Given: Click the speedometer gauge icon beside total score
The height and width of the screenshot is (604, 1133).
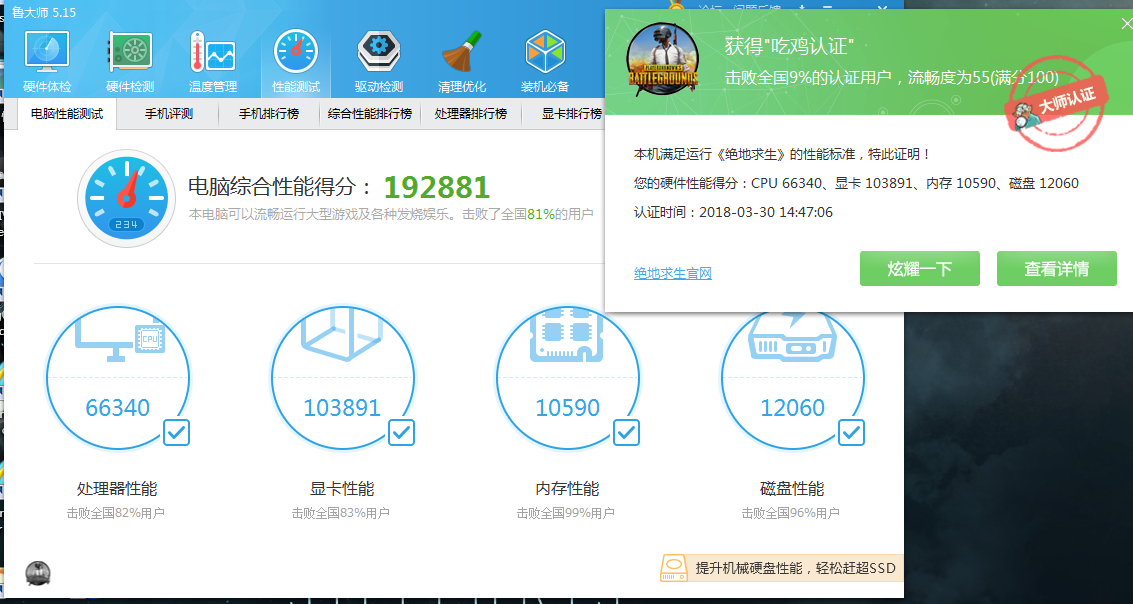Looking at the screenshot, I should click(x=126, y=198).
